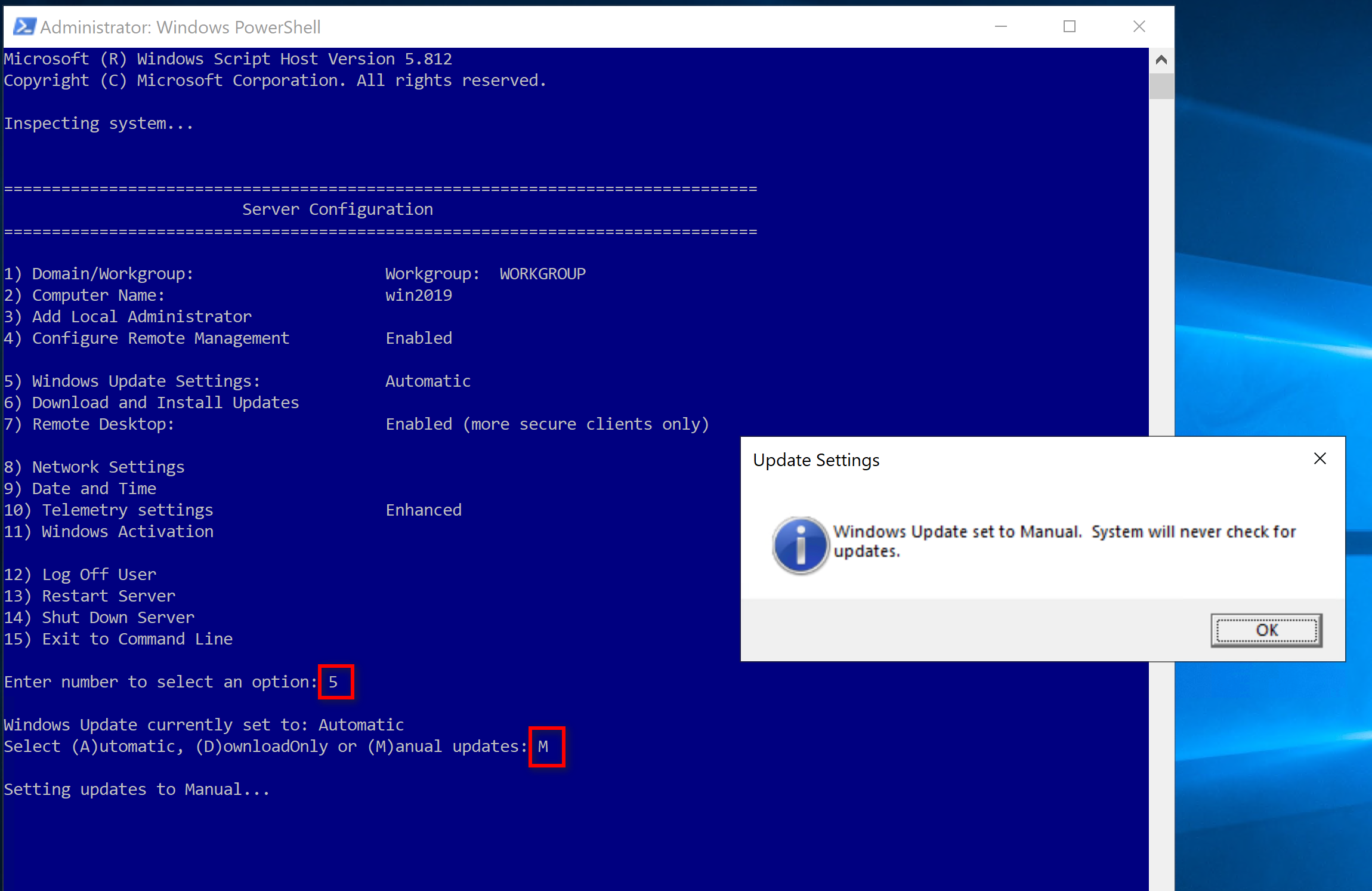
Task: Minimize the PowerShell window
Action: pyautogui.click(x=1000, y=27)
